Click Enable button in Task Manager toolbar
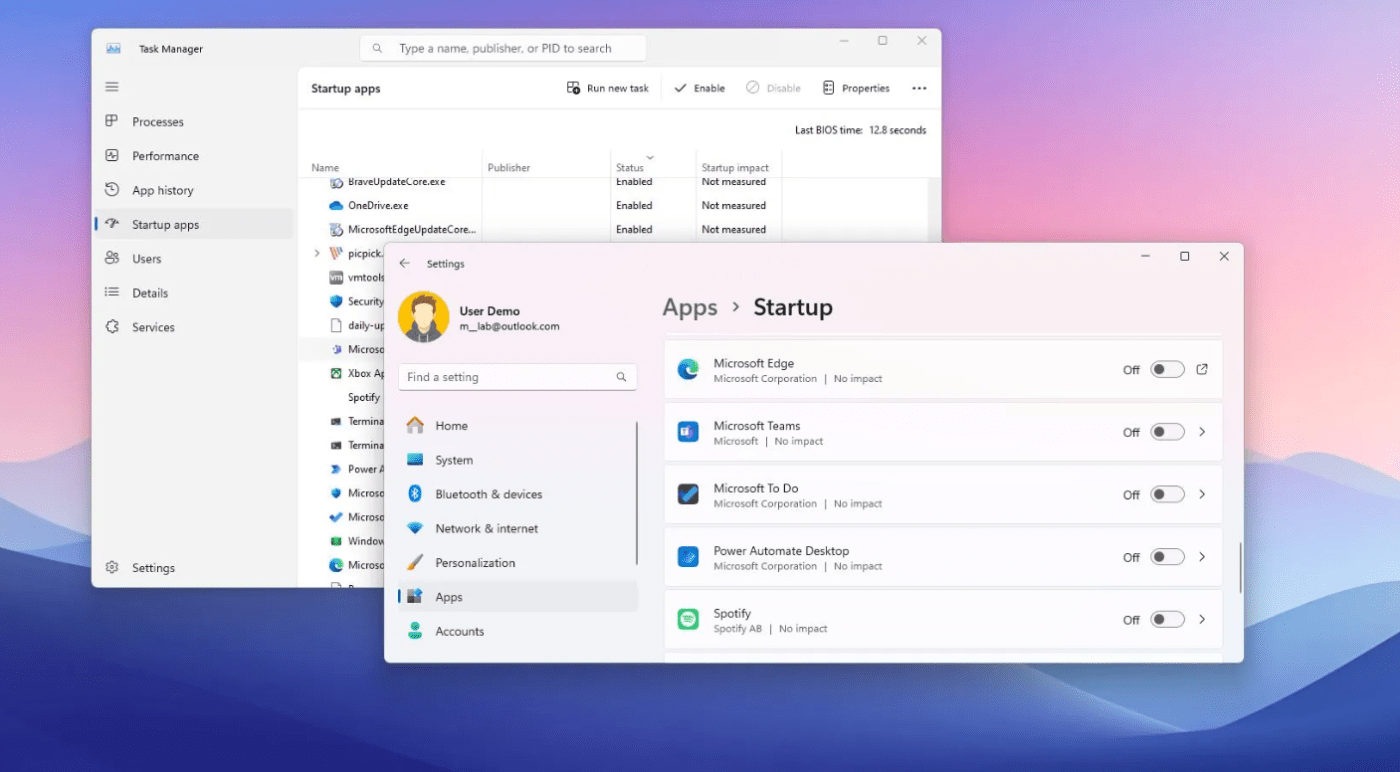 pos(699,88)
